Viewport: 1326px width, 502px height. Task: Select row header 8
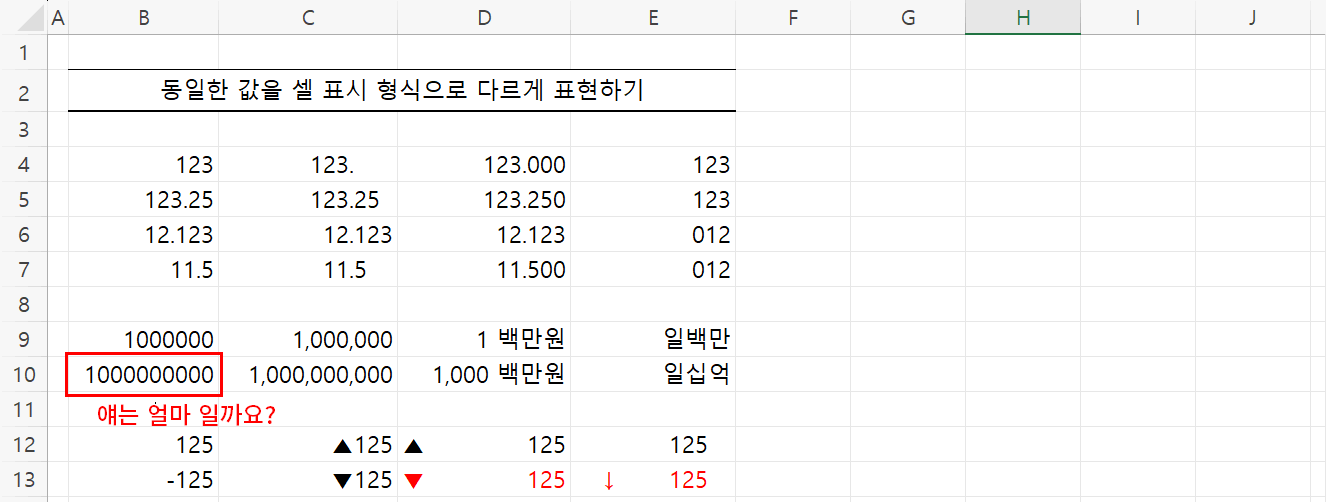click(x=23, y=304)
